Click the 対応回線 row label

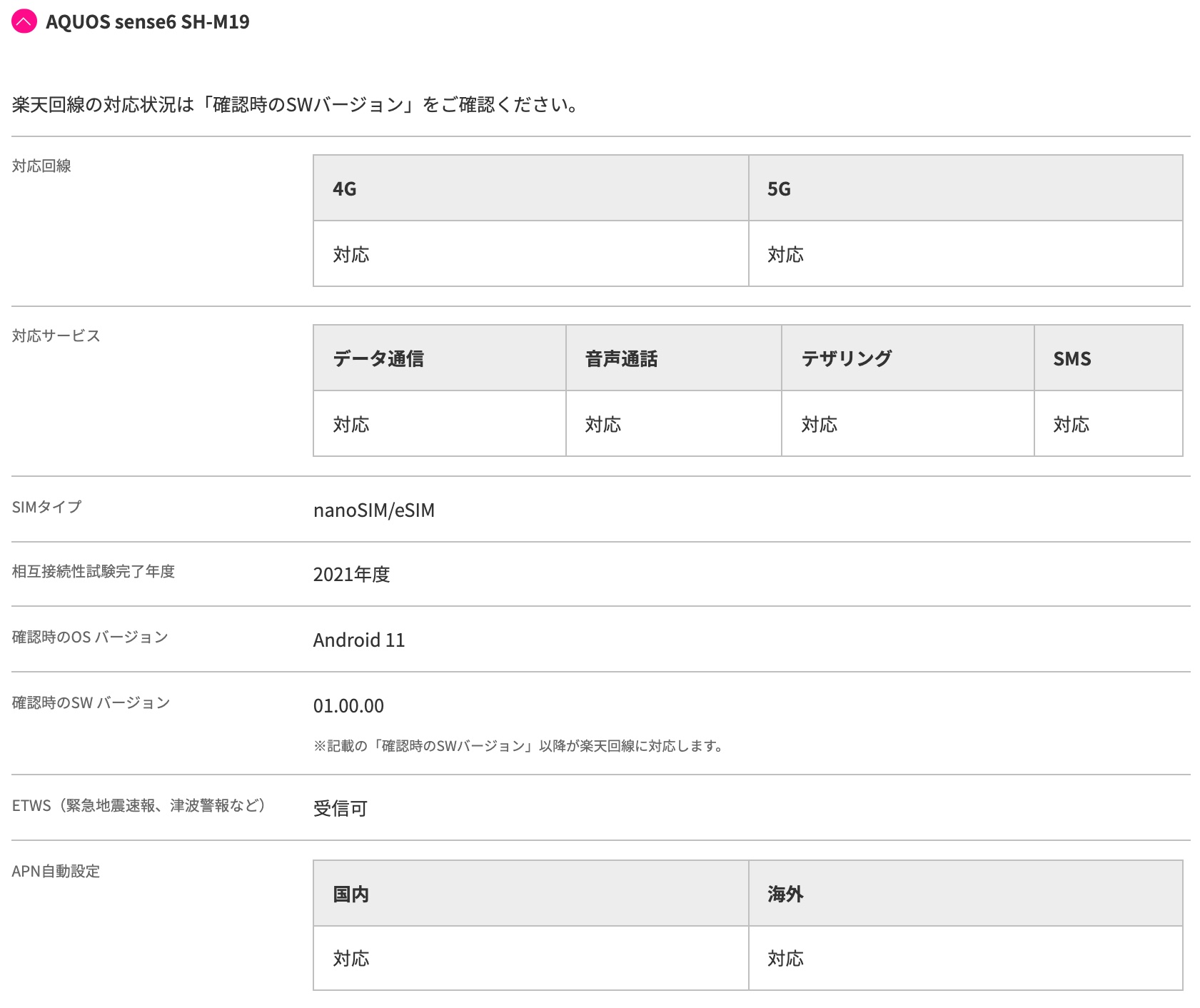pyautogui.click(x=41, y=166)
